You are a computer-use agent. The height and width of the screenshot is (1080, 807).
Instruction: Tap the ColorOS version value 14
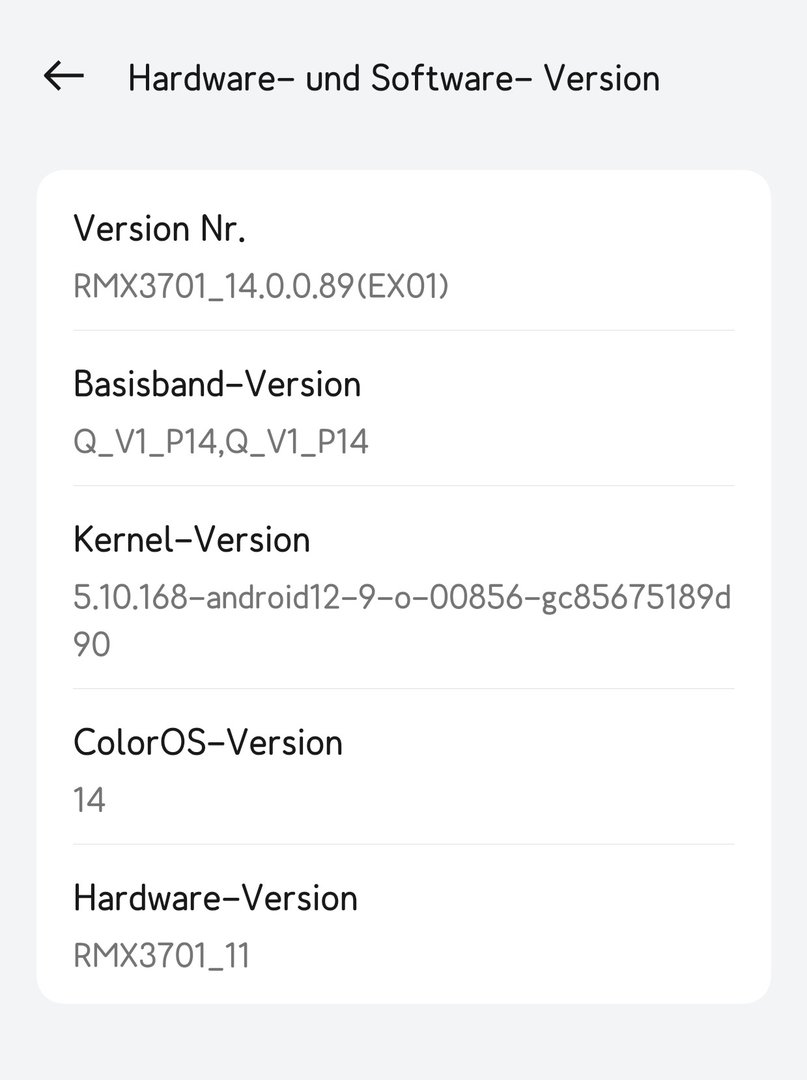89,800
